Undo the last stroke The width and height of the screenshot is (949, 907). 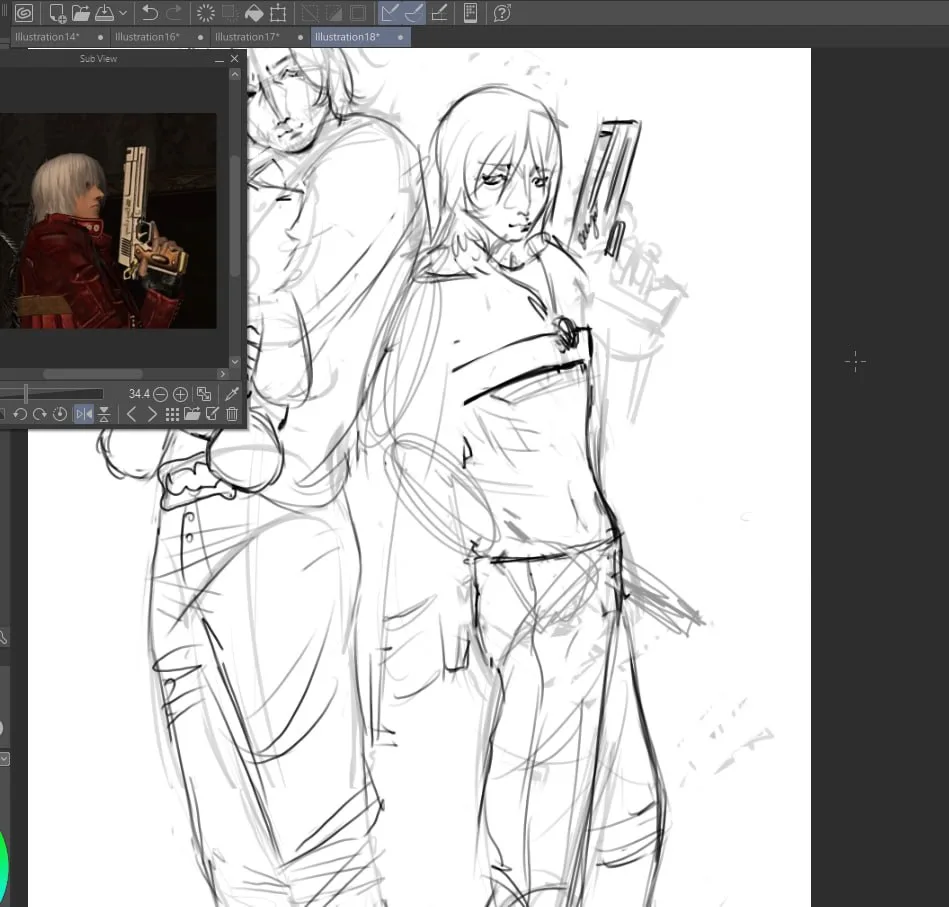[149, 13]
